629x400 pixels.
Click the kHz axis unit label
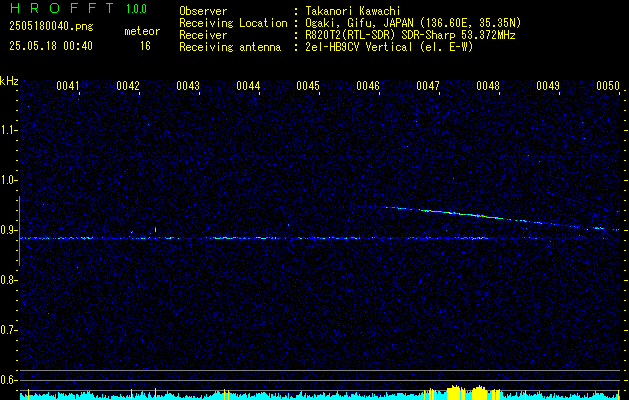[x=9, y=81]
